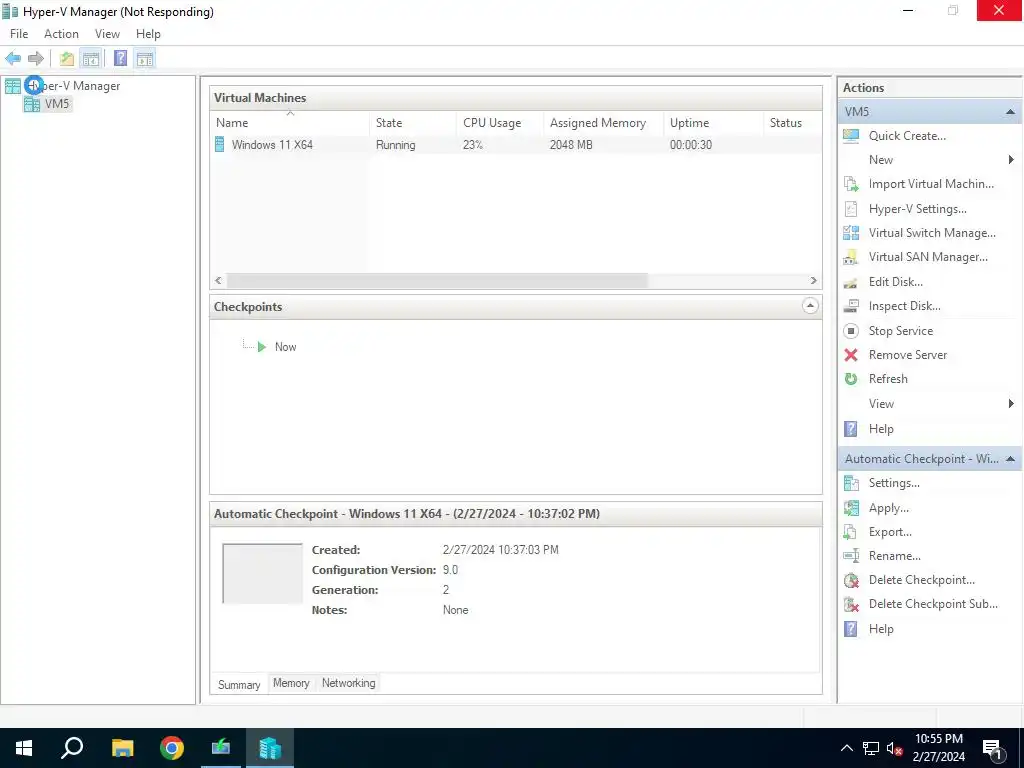Image resolution: width=1024 pixels, height=768 pixels.
Task: Click the Rename checkpoint icon
Action: (851, 556)
